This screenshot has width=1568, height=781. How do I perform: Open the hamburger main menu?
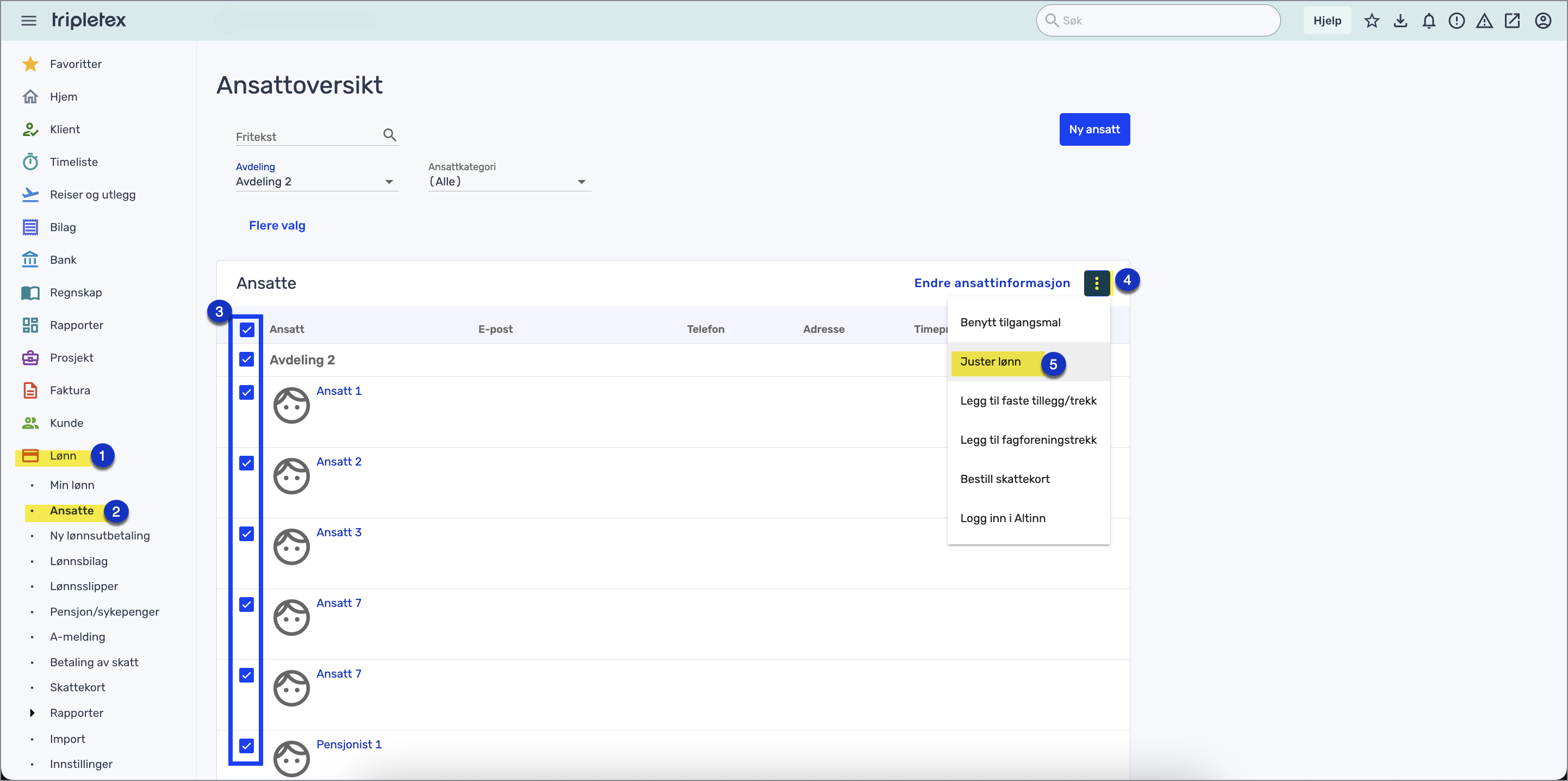tap(29, 21)
